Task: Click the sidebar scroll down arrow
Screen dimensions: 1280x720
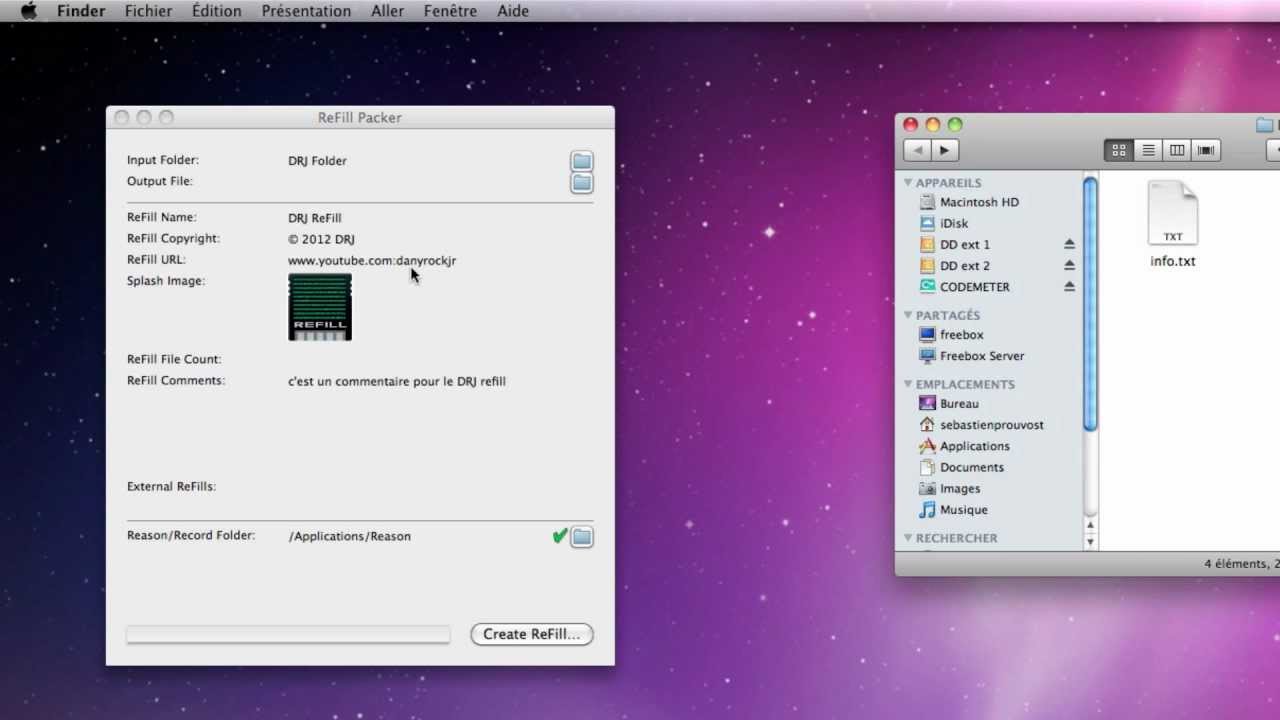Action: pos(1091,542)
